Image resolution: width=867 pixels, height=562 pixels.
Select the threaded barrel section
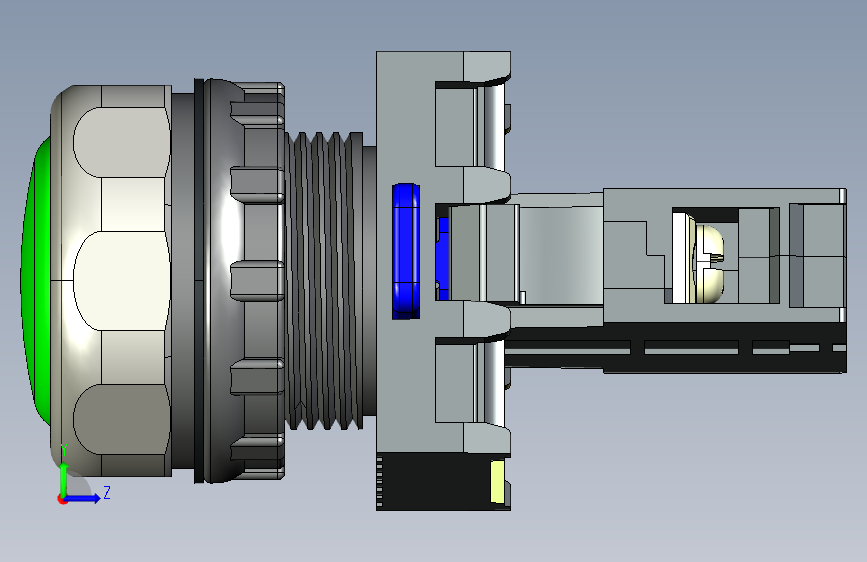[x=325, y=280]
